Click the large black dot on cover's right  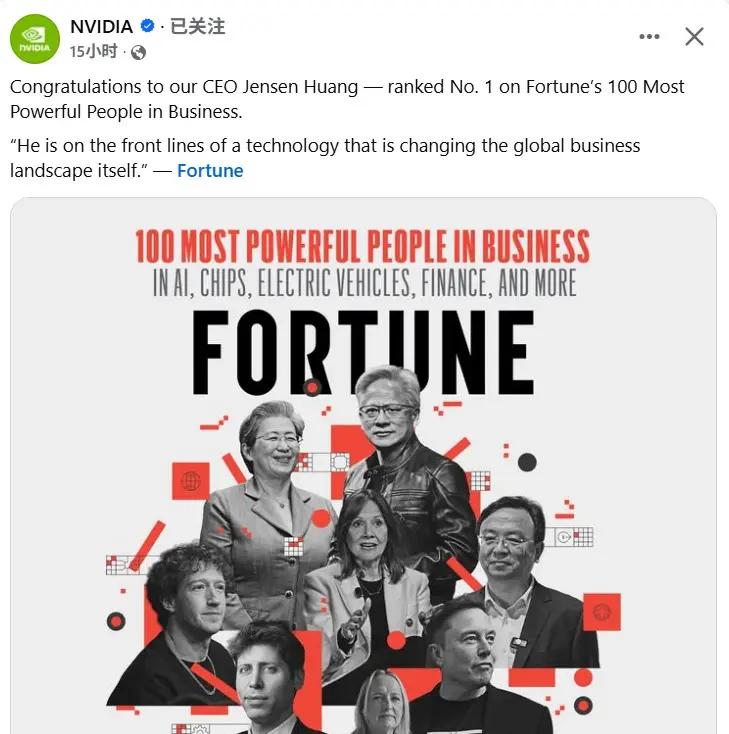[x=527, y=462]
